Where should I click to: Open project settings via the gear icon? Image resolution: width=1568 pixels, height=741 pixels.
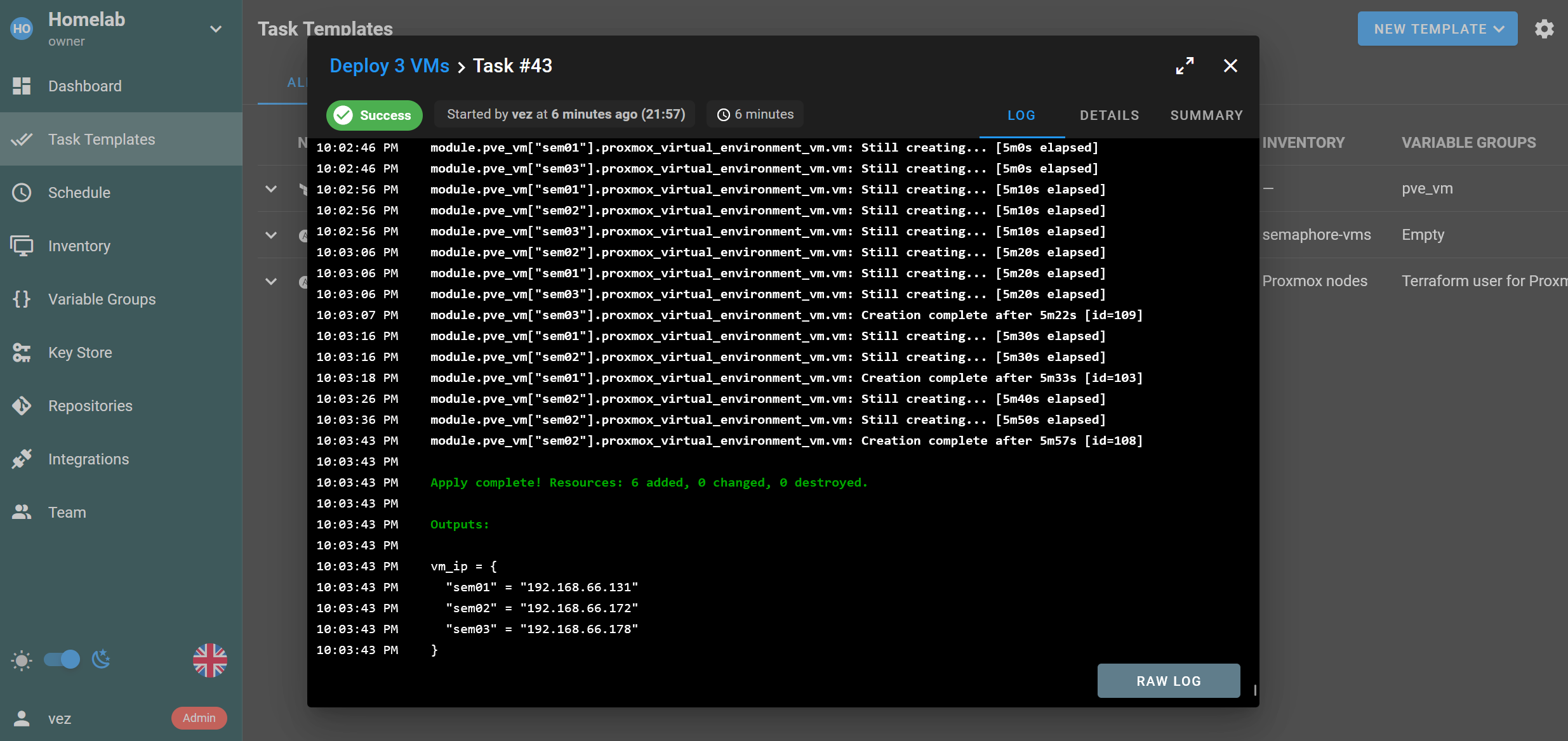click(1545, 29)
